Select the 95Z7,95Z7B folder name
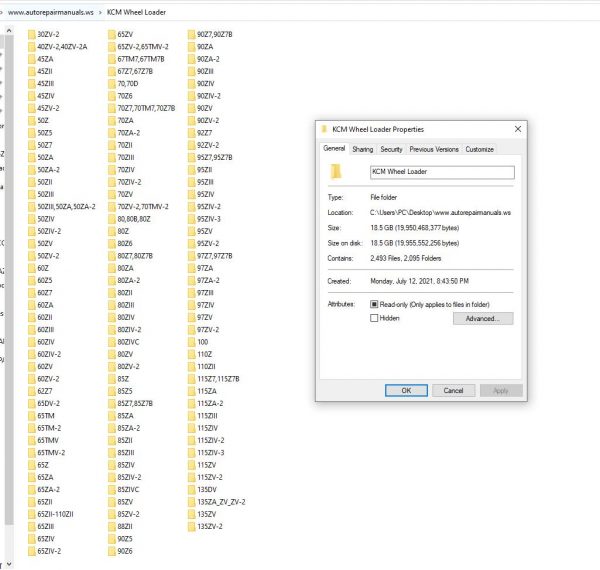Screen dimensions: 600x570 tap(215, 158)
